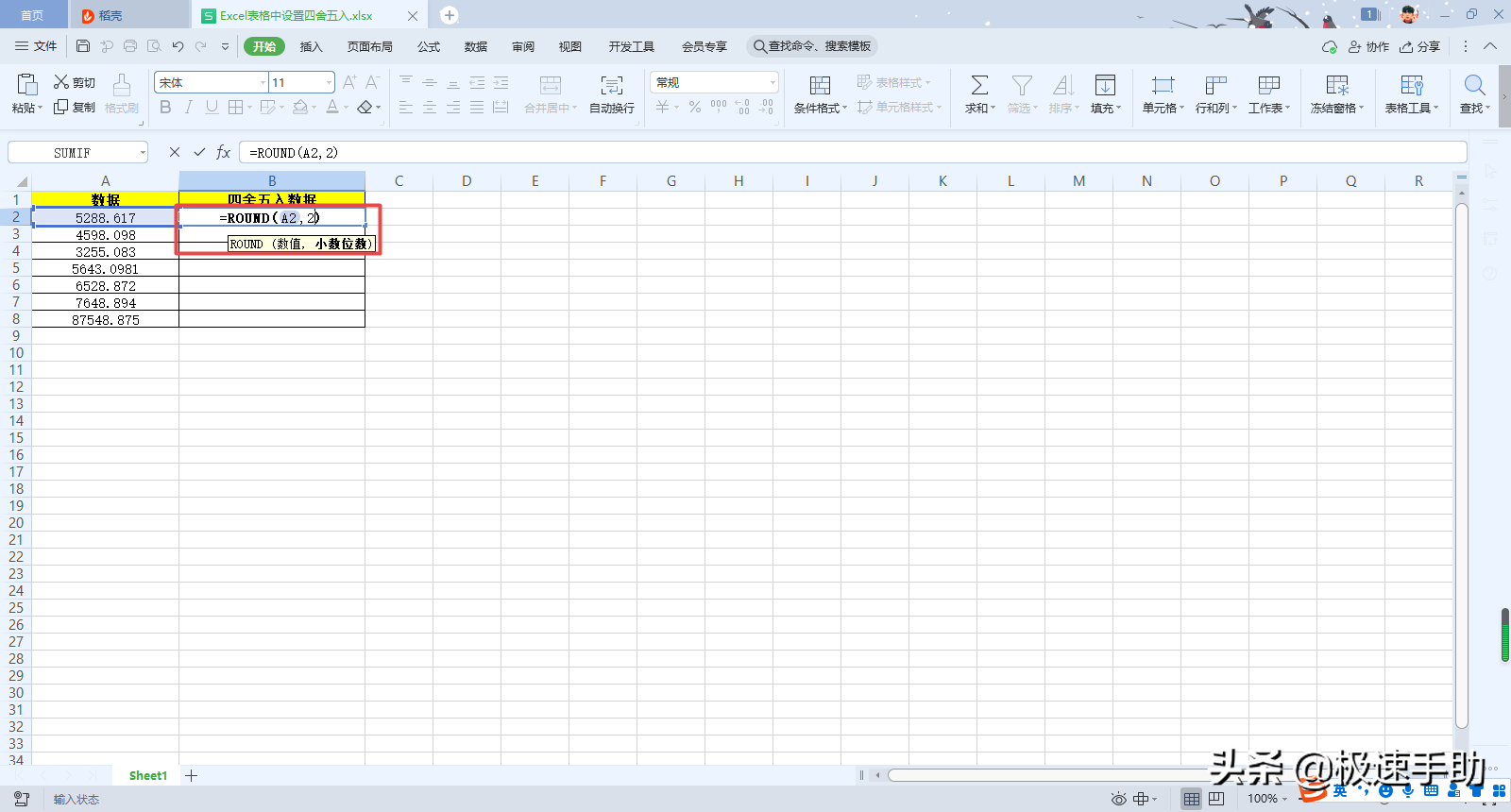The height and width of the screenshot is (812, 1511).
Task: Click the 首页 Home tab button
Action: (x=32, y=15)
